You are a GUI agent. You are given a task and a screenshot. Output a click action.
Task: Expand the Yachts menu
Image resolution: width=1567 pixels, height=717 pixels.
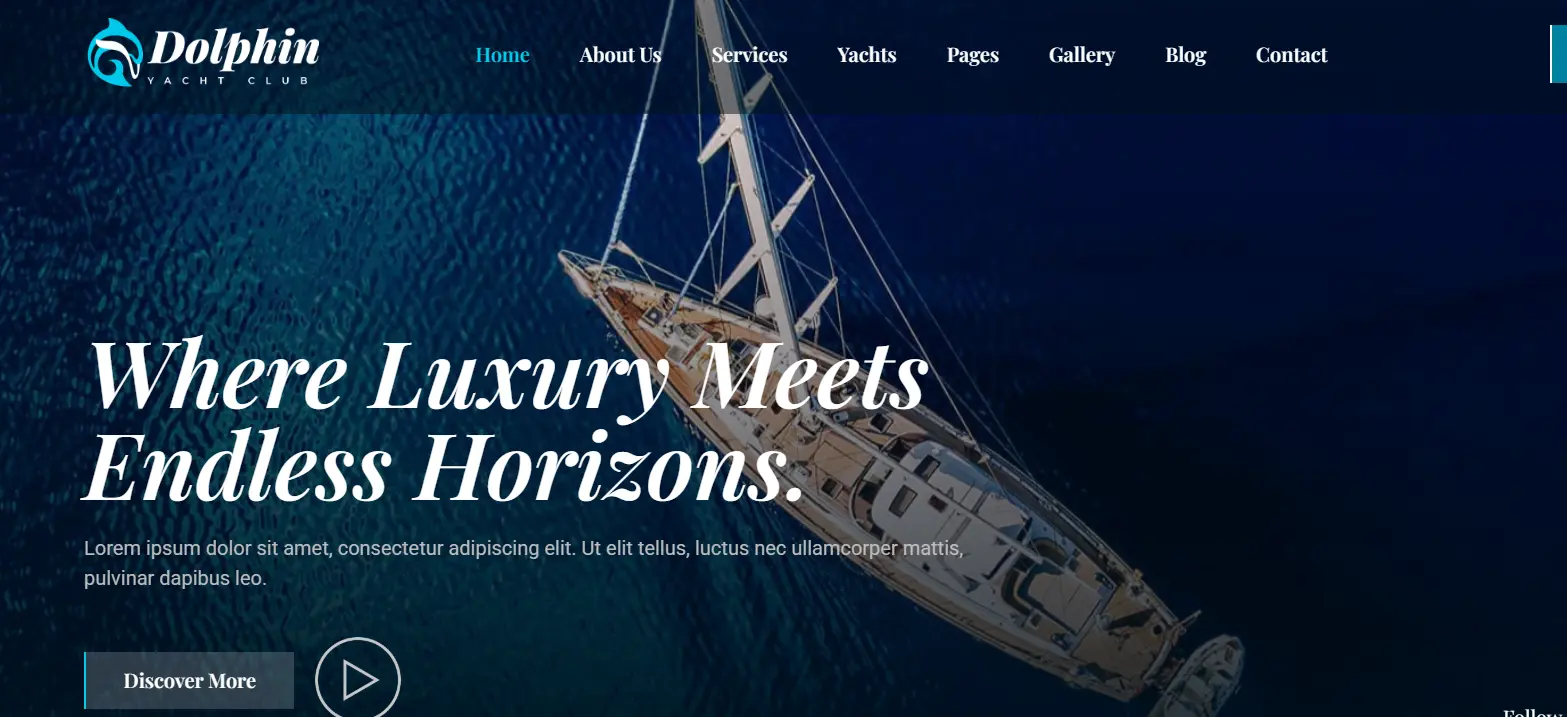click(x=866, y=55)
